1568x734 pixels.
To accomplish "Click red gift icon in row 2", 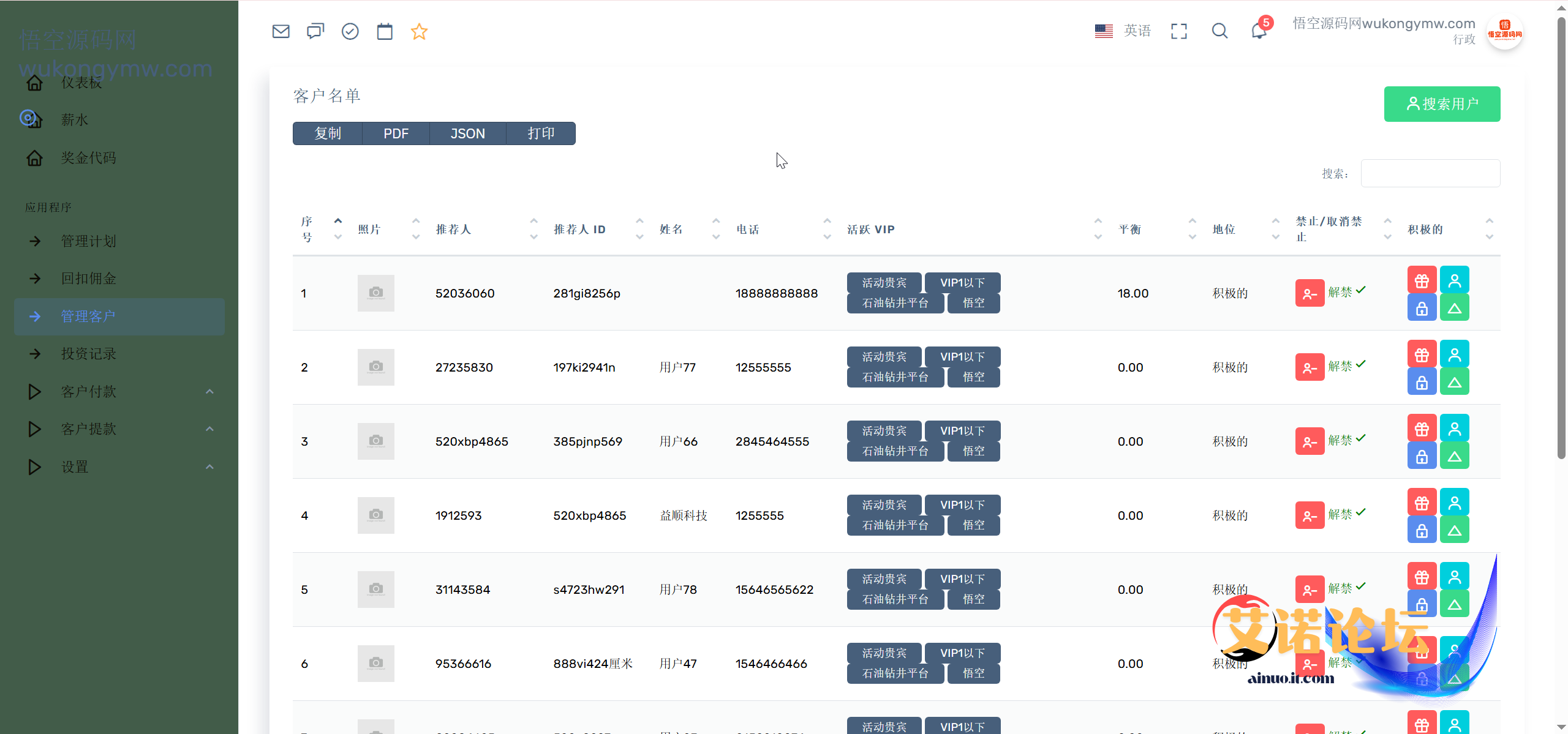I will (x=1422, y=355).
